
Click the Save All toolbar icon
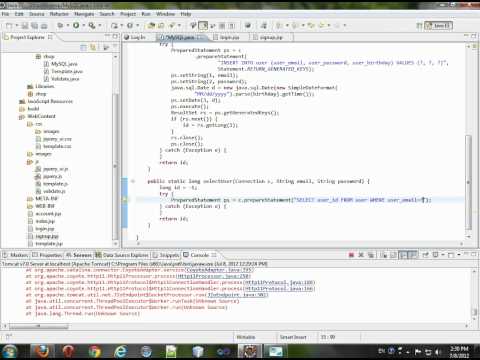coord(34,26)
